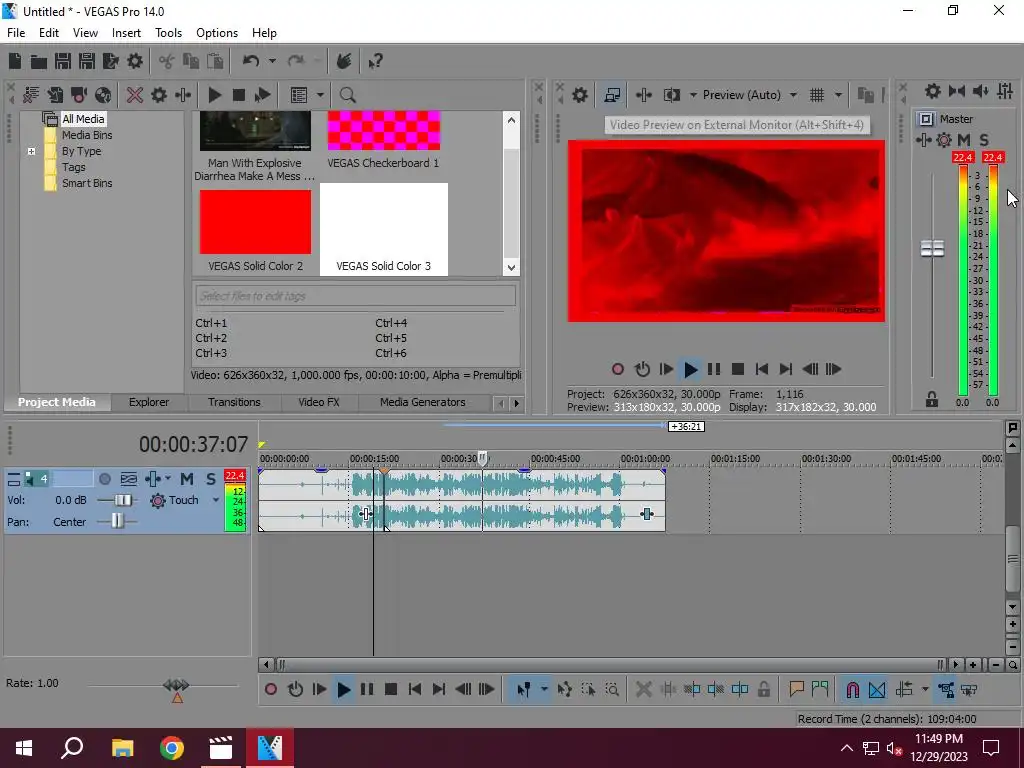Switch to Media Generators tab
This screenshot has width=1024, height=768.
(x=423, y=402)
